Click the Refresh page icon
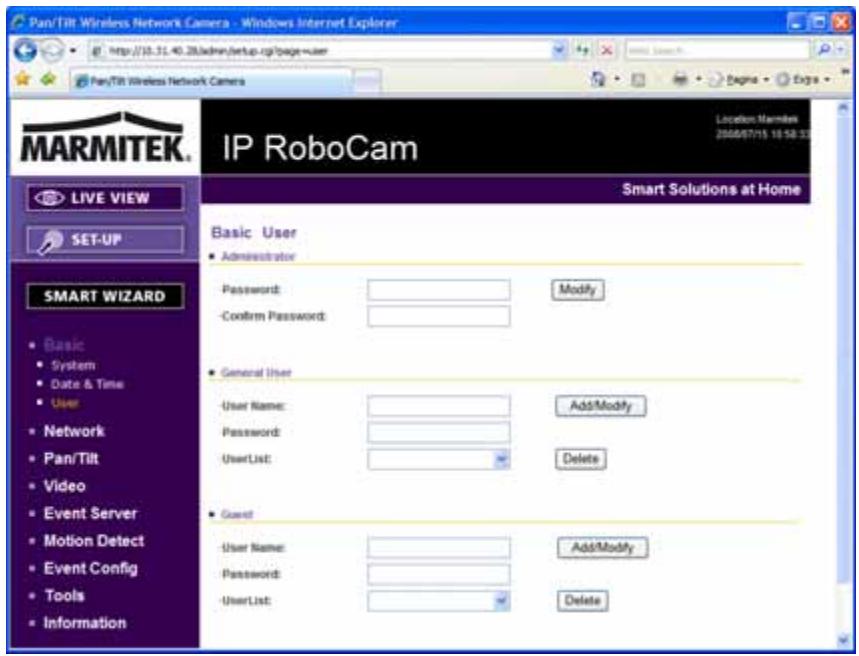This screenshot has width=859, height=656. click(x=583, y=51)
